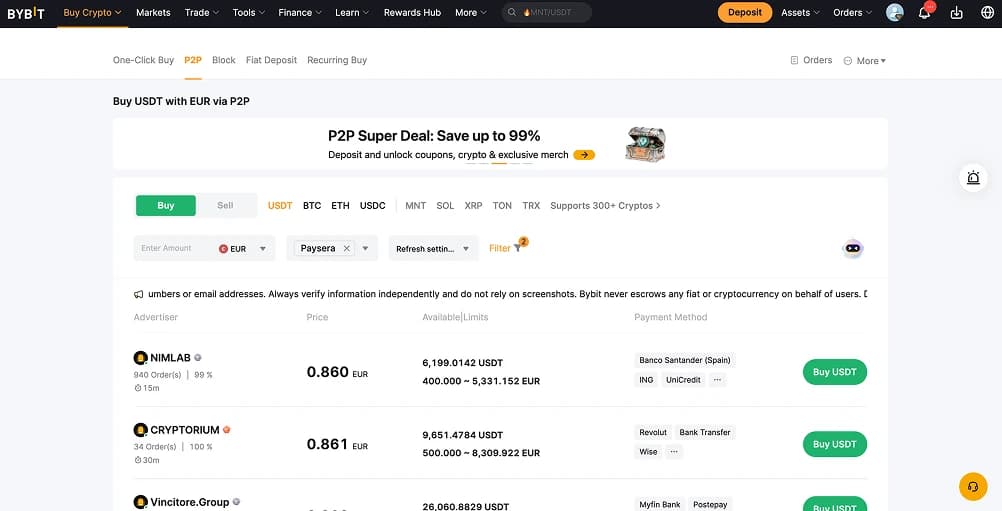Open the support headset chat icon
Image resolution: width=1002 pixels, height=511 pixels.
coord(973,487)
